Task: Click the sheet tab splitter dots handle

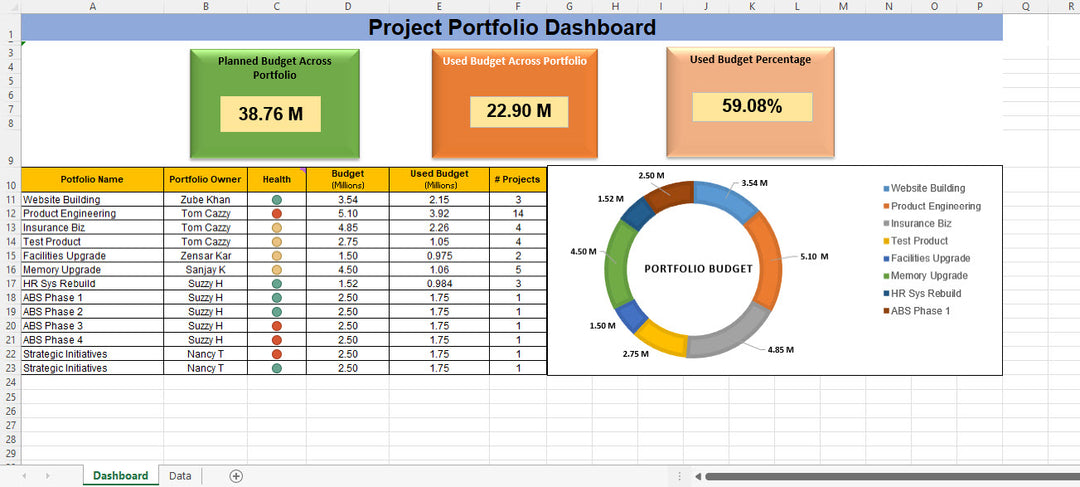Action: [x=680, y=476]
